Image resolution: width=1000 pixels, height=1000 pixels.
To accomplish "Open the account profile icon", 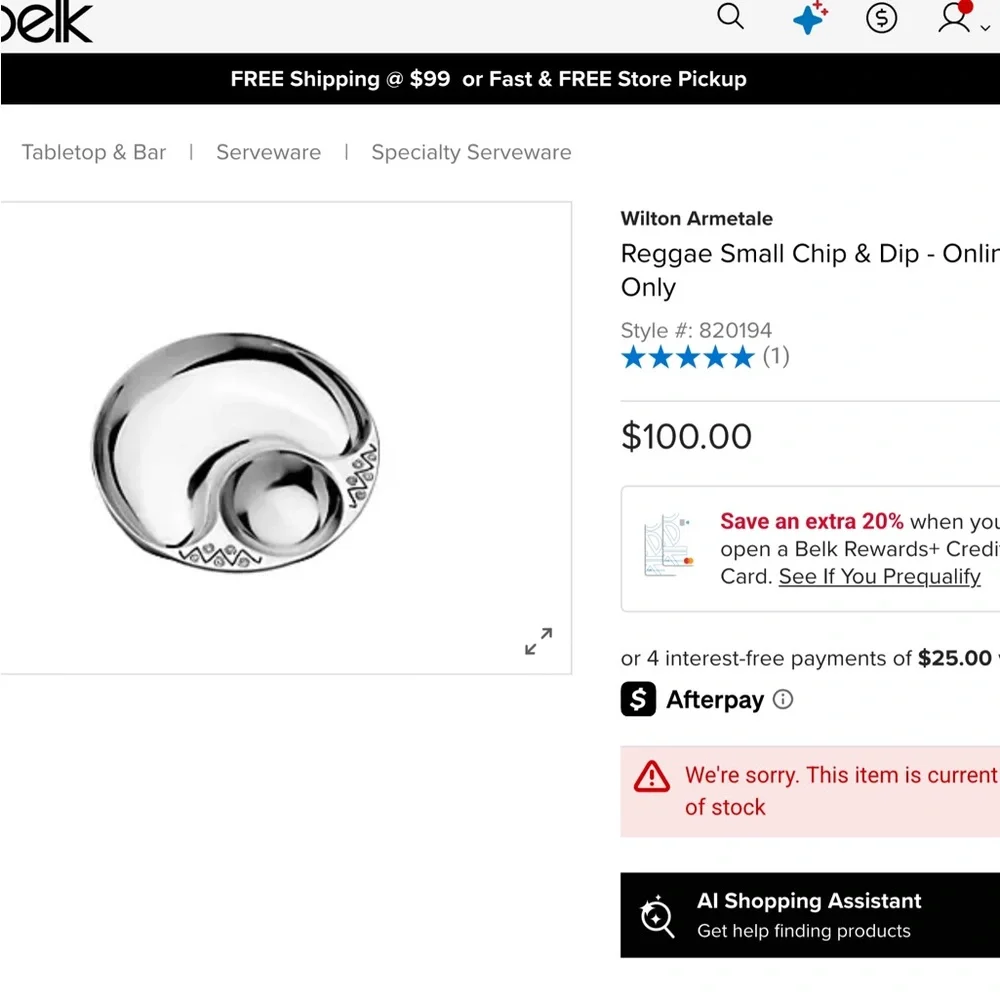I will click(x=955, y=17).
